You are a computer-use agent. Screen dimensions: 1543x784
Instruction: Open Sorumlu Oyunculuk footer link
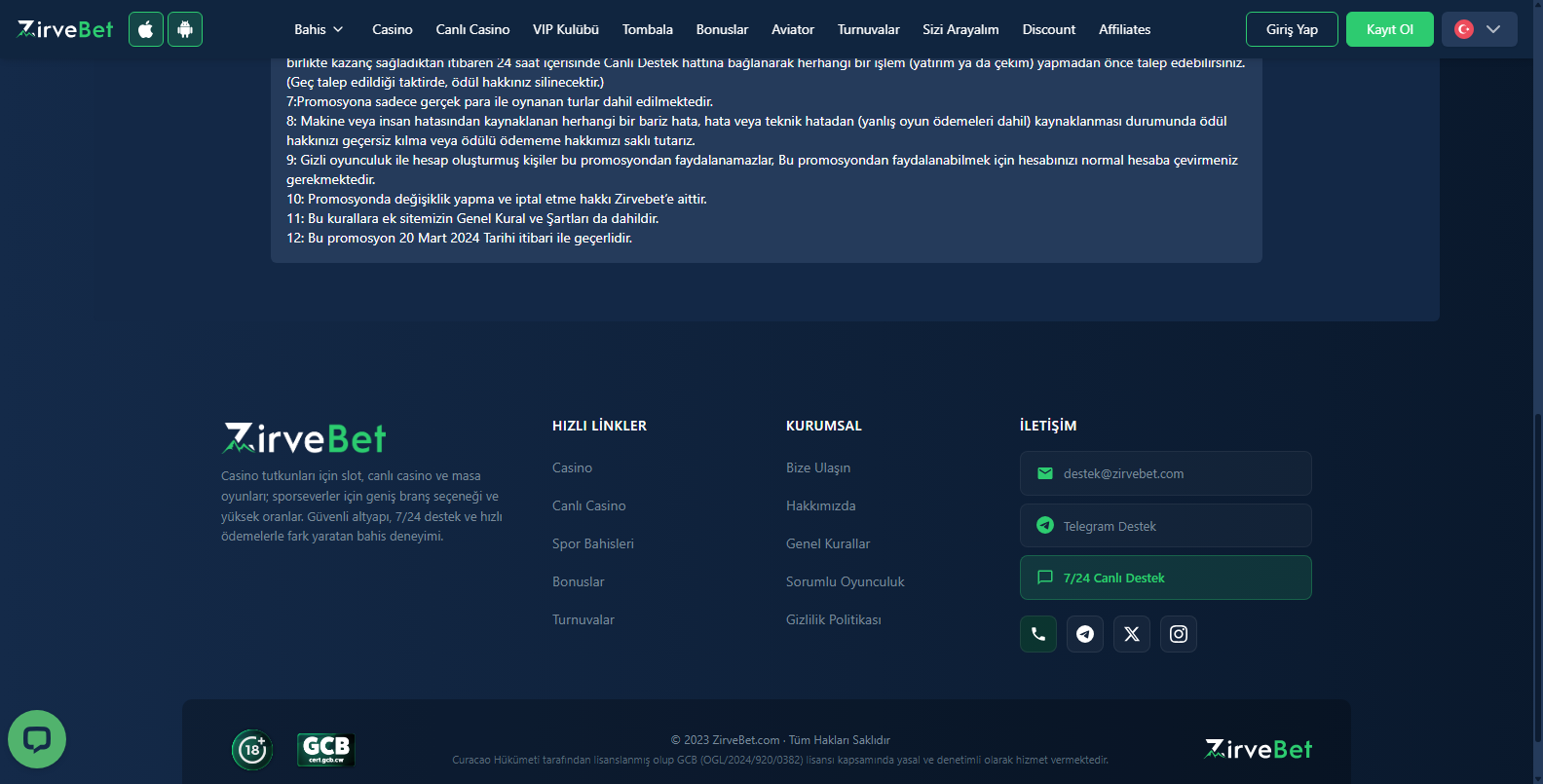coord(846,581)
